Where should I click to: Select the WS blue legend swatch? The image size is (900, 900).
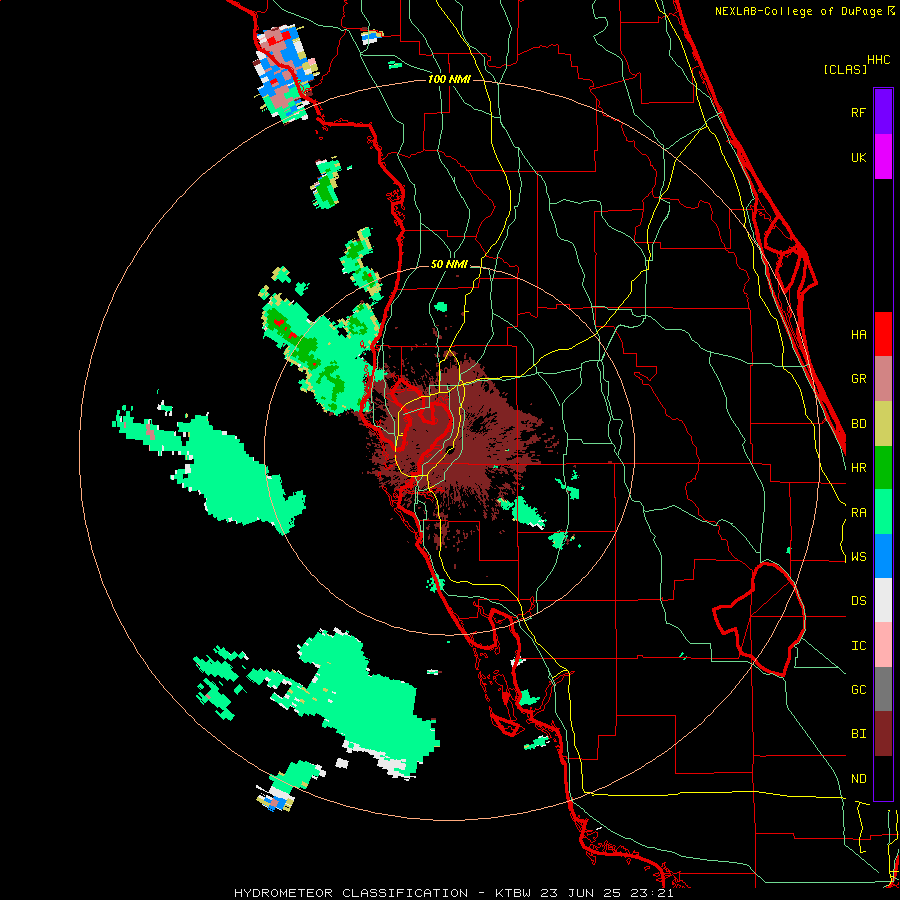click(883, 556)
